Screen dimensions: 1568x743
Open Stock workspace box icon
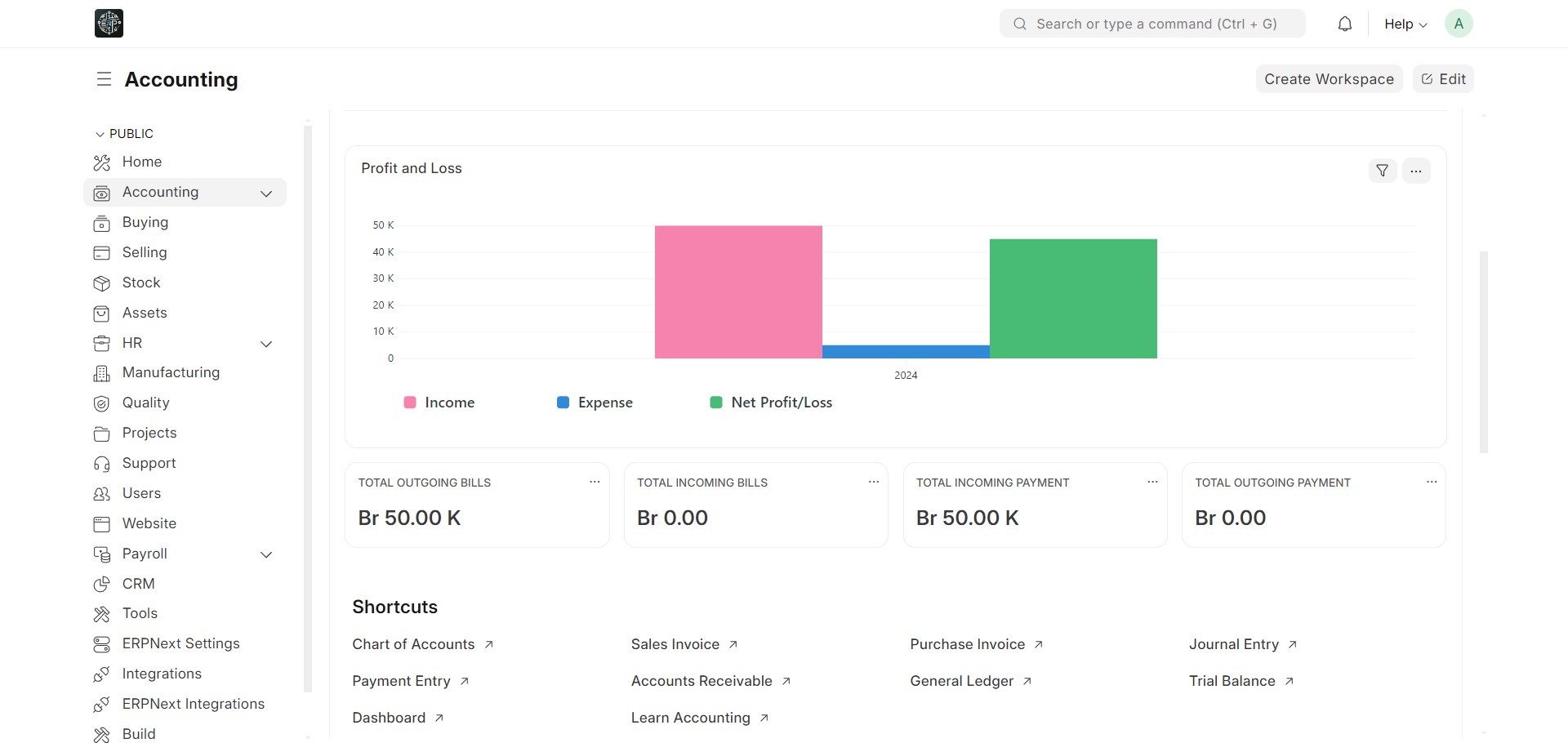pyautogui.click(x=101, y=283)
